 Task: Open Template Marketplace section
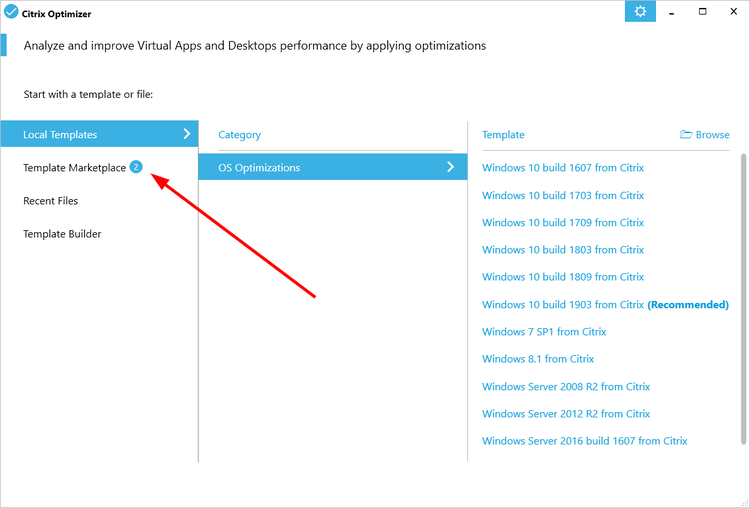coord(75,168)
